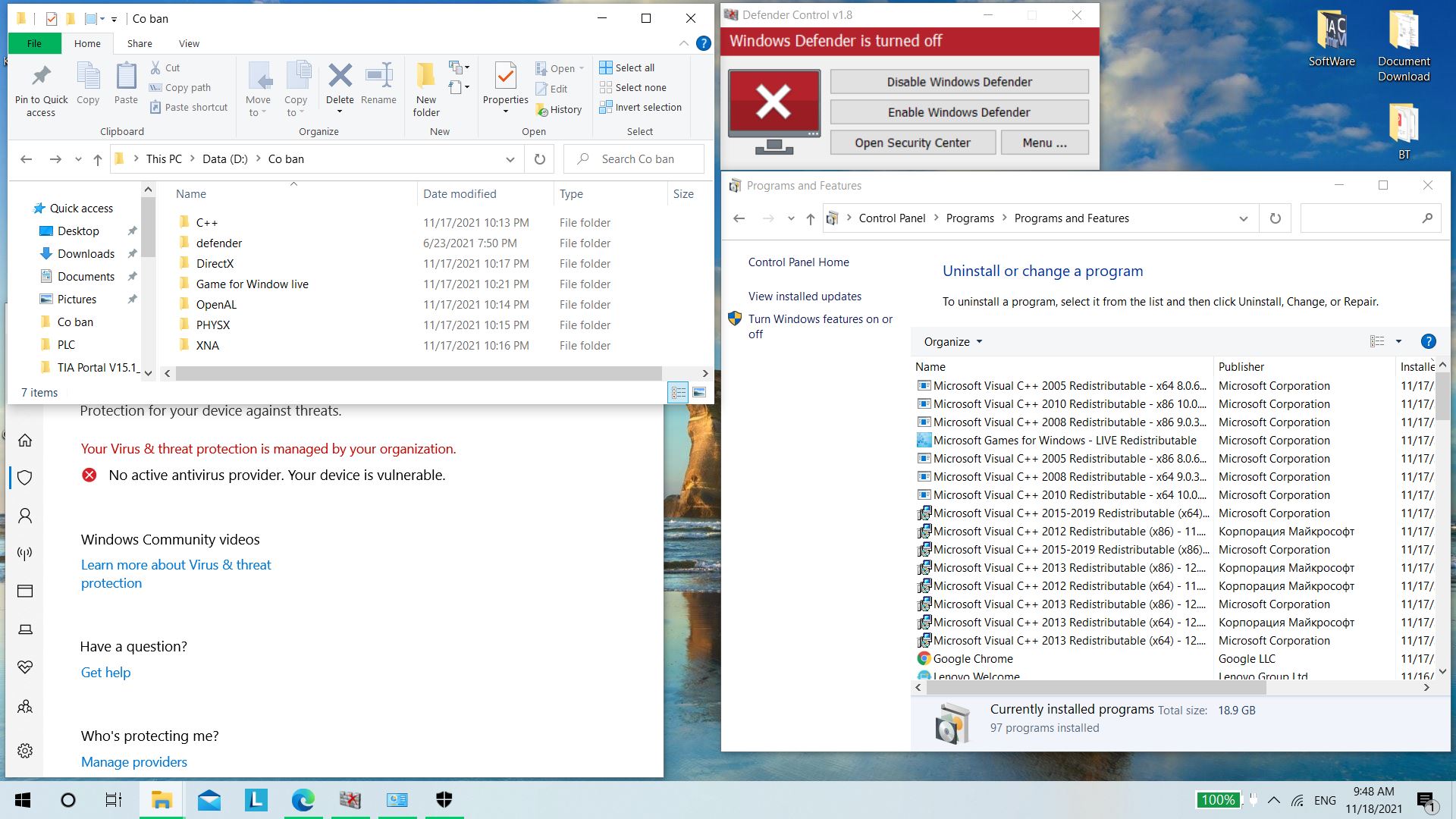The height and width of the screenshot is (819, 1456).
Task: Click the Search Co ban box
Action: 635,158
